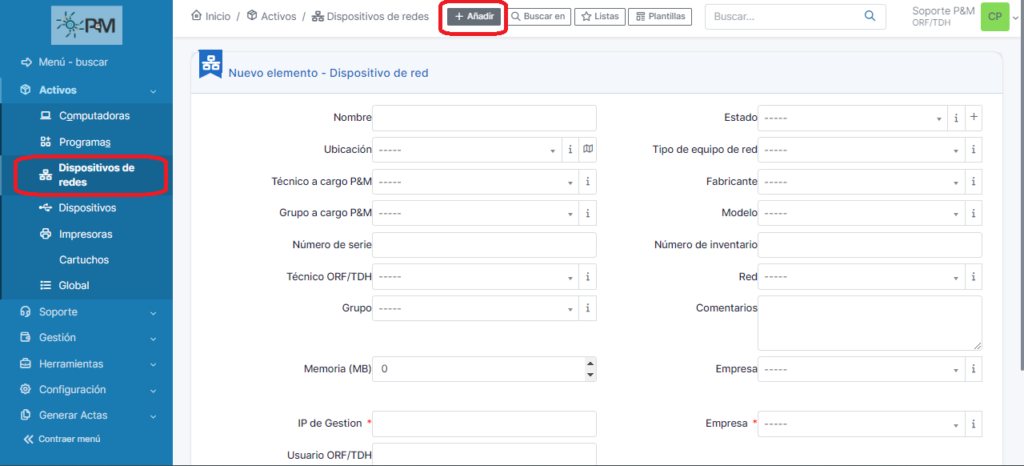Image resolution: width=1024 pixels, height=466 pixels.
Task: Click the info icon next to Modelo
Action: [x=974, y=214]
